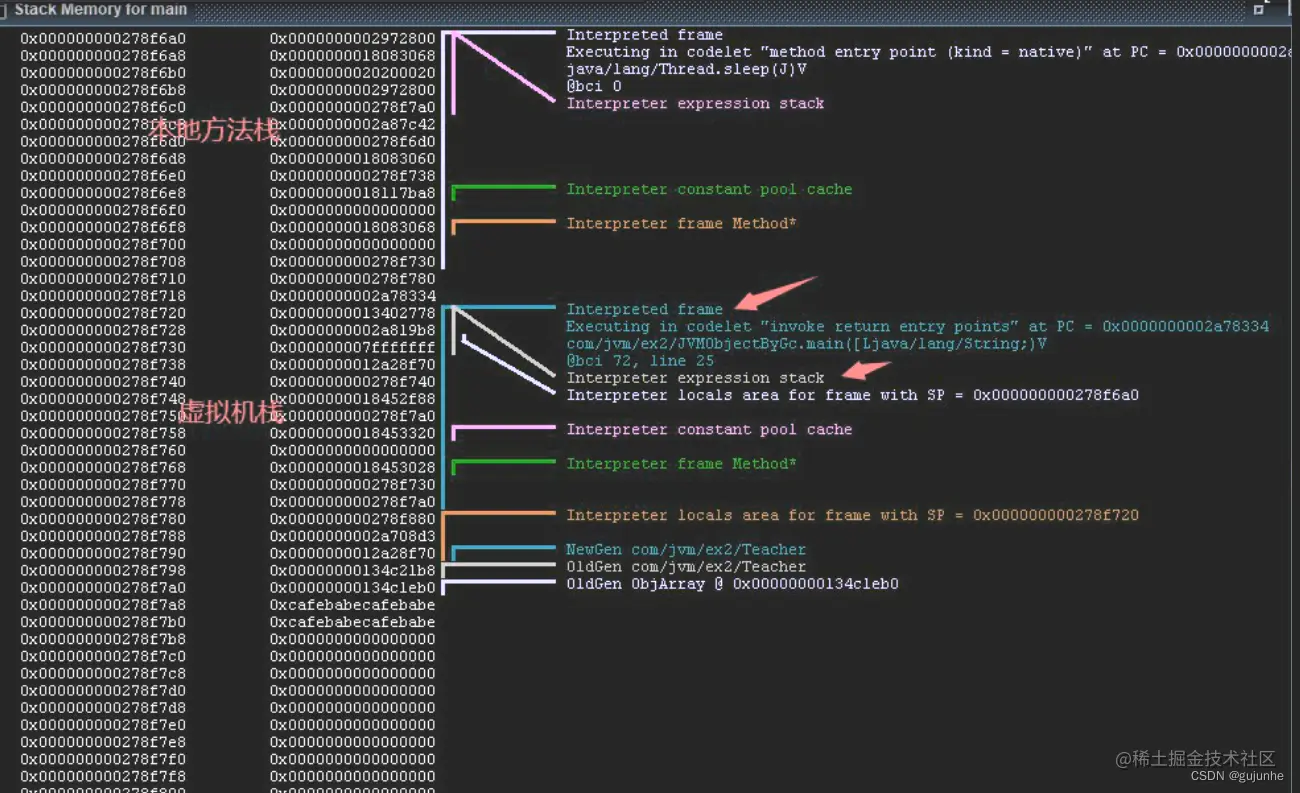This screenshot has height=793, width=1300.
Task: Select address cell 0x000000000278f790
Action: click(103, 553)
